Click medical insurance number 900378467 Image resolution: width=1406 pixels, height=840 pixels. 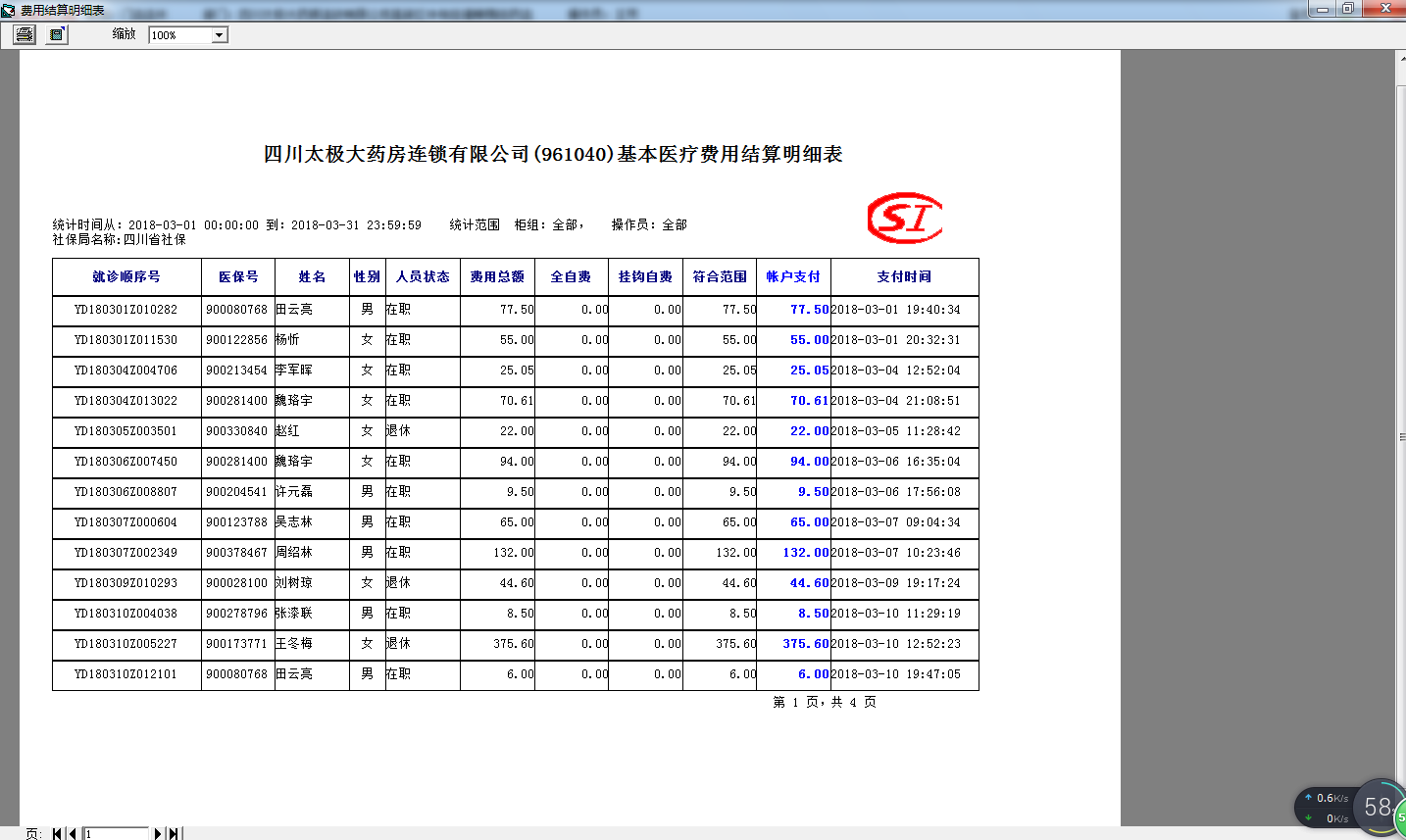[x=236, y=553]
